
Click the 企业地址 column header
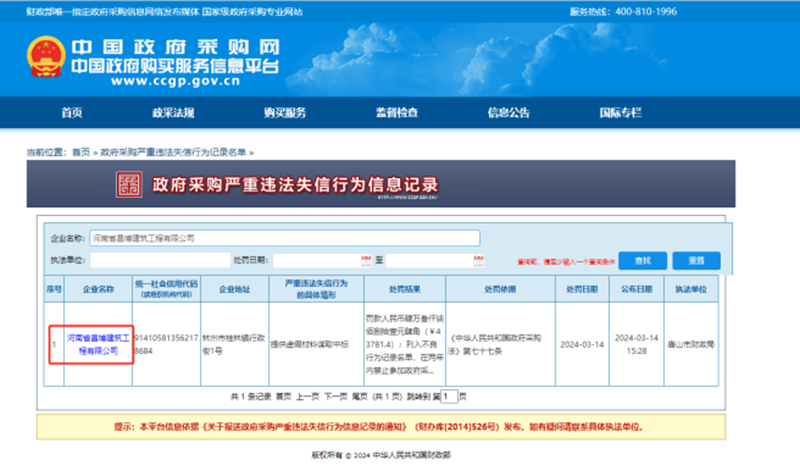coord(235,289)
